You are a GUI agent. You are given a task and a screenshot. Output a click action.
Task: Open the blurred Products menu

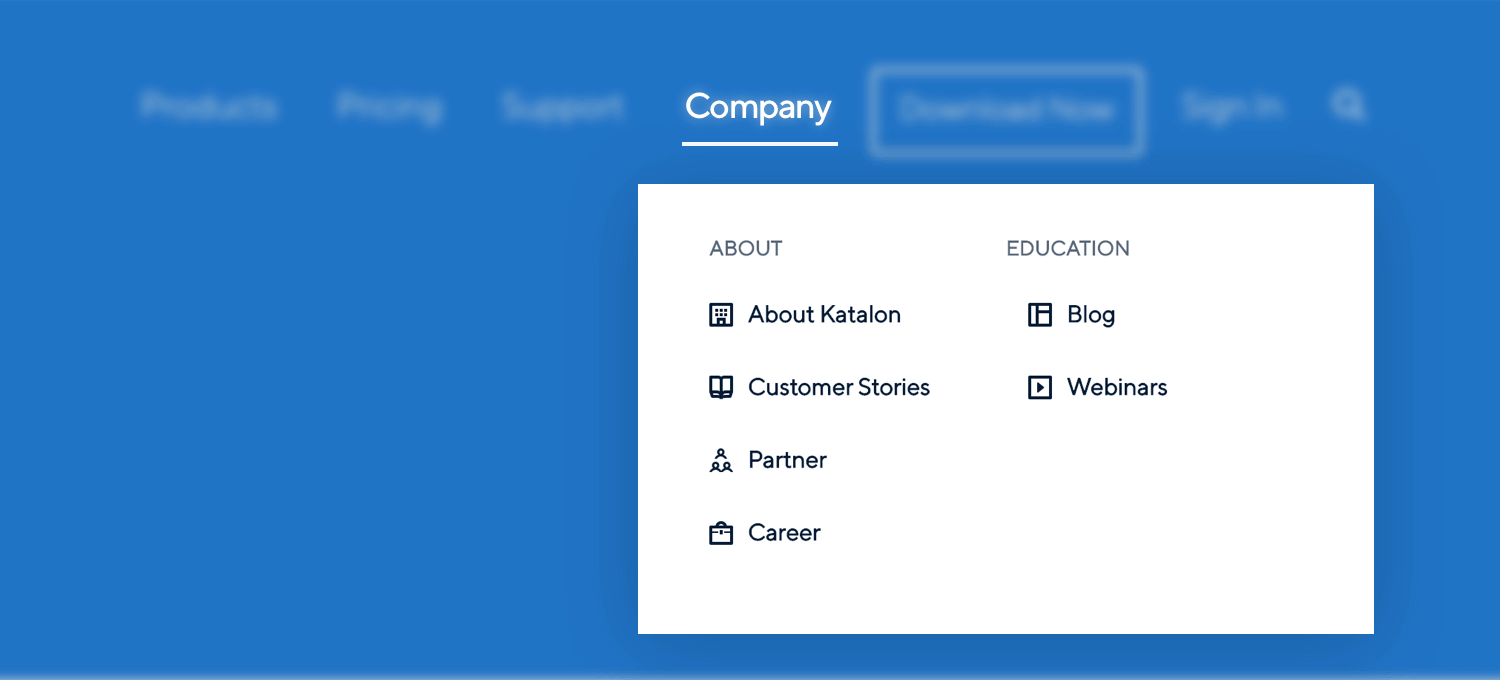[x=209, y=106]
